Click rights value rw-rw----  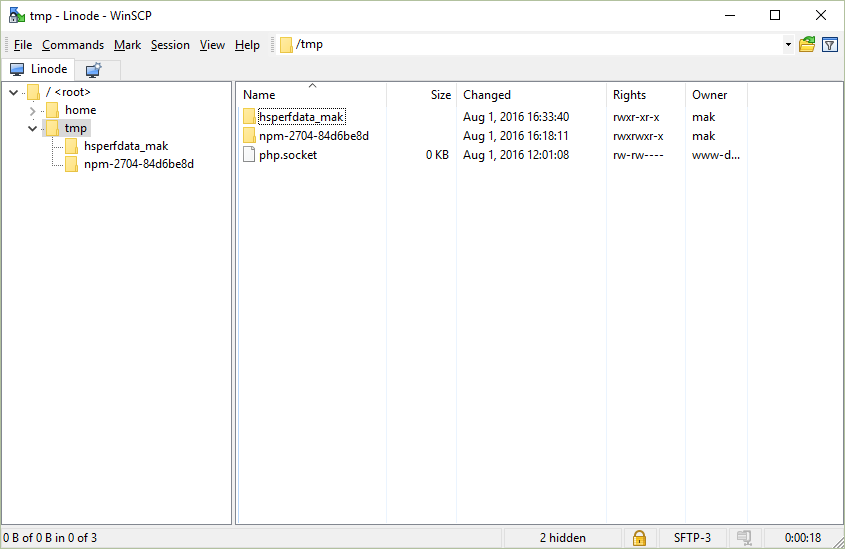[638, 155]
